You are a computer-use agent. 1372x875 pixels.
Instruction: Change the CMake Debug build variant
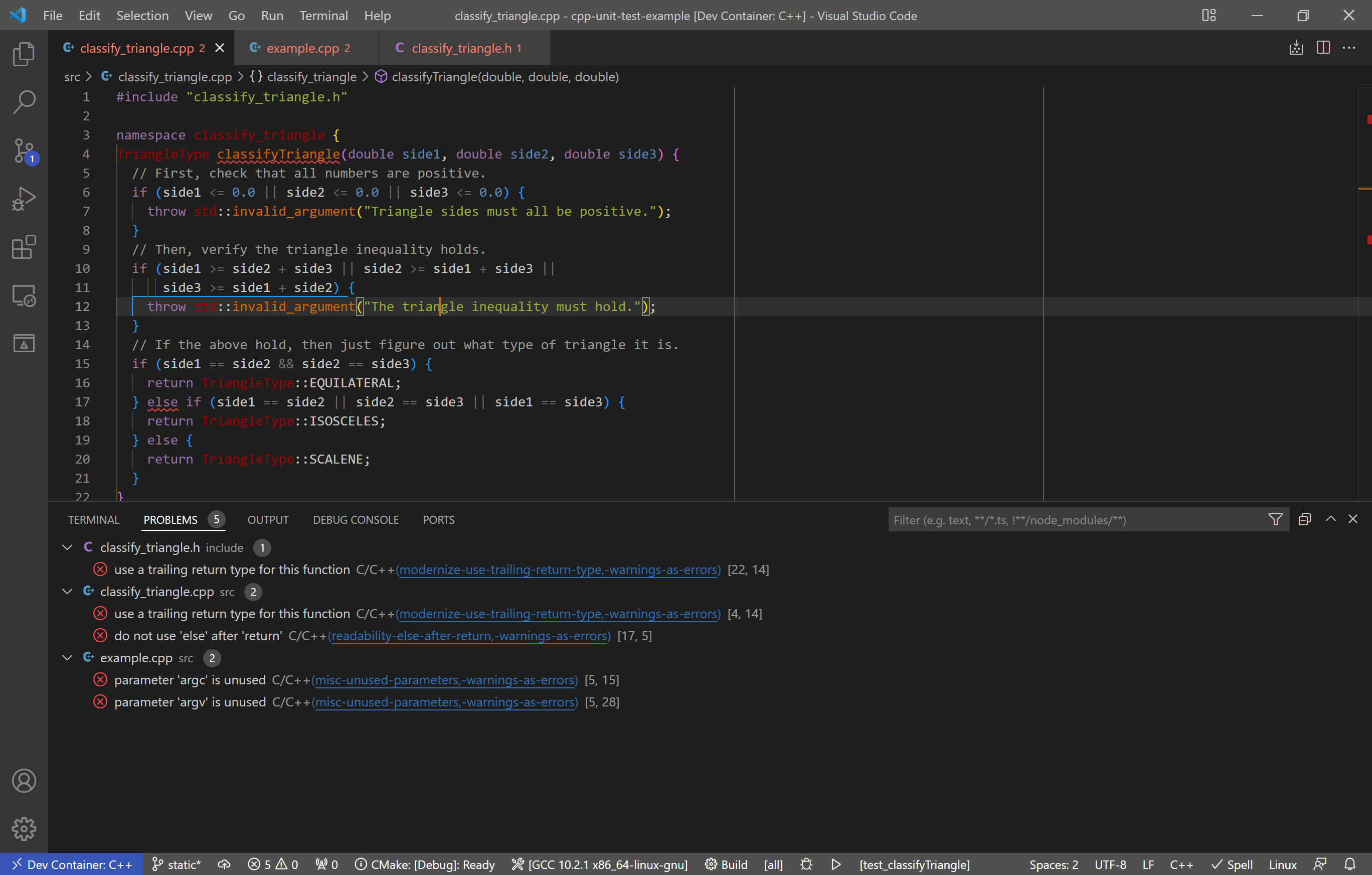425,864
